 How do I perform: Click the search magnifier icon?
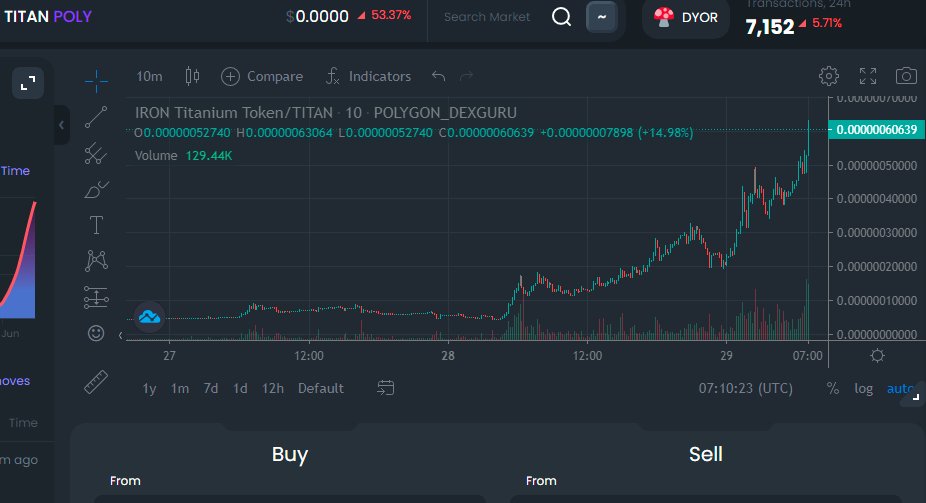562,17
